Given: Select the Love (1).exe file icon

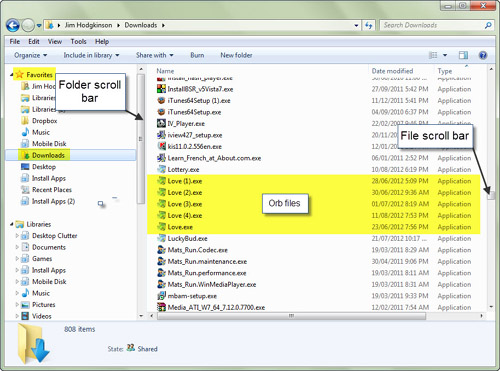Looking at the screenshot, I should 161,181.
